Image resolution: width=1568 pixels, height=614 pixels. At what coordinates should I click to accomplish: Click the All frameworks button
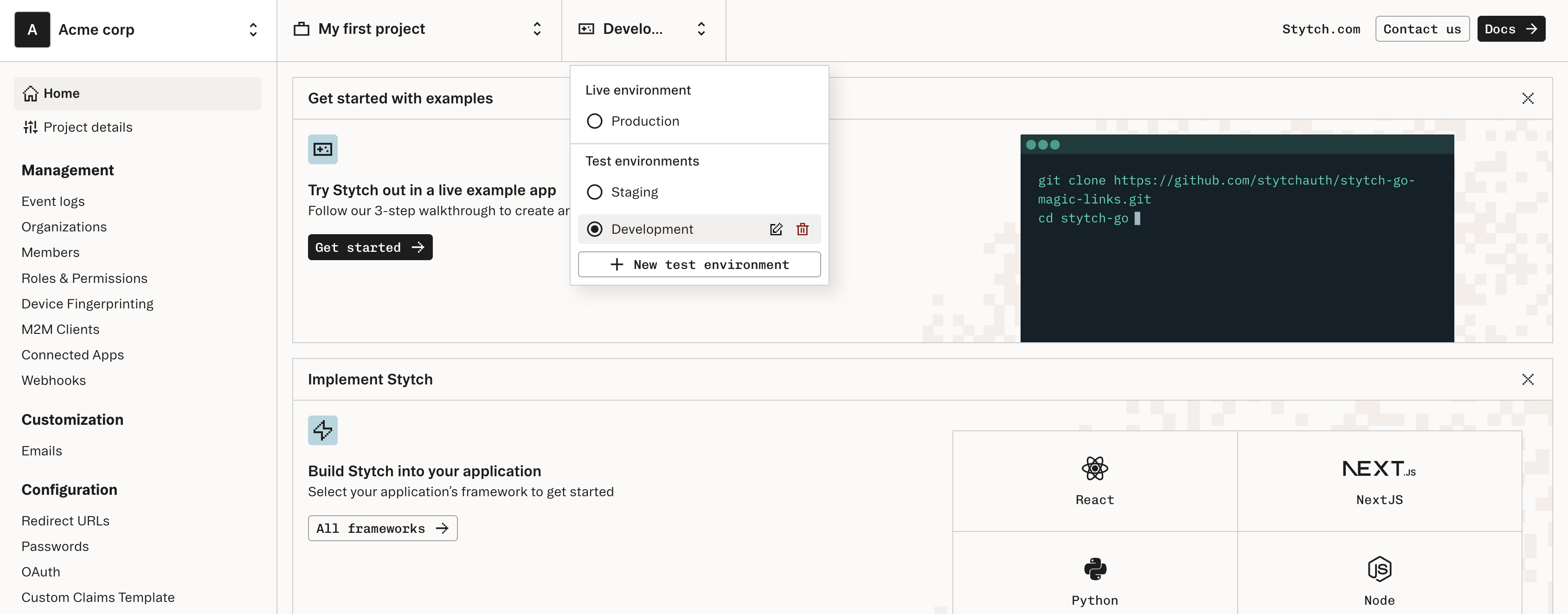coord(382,528)
